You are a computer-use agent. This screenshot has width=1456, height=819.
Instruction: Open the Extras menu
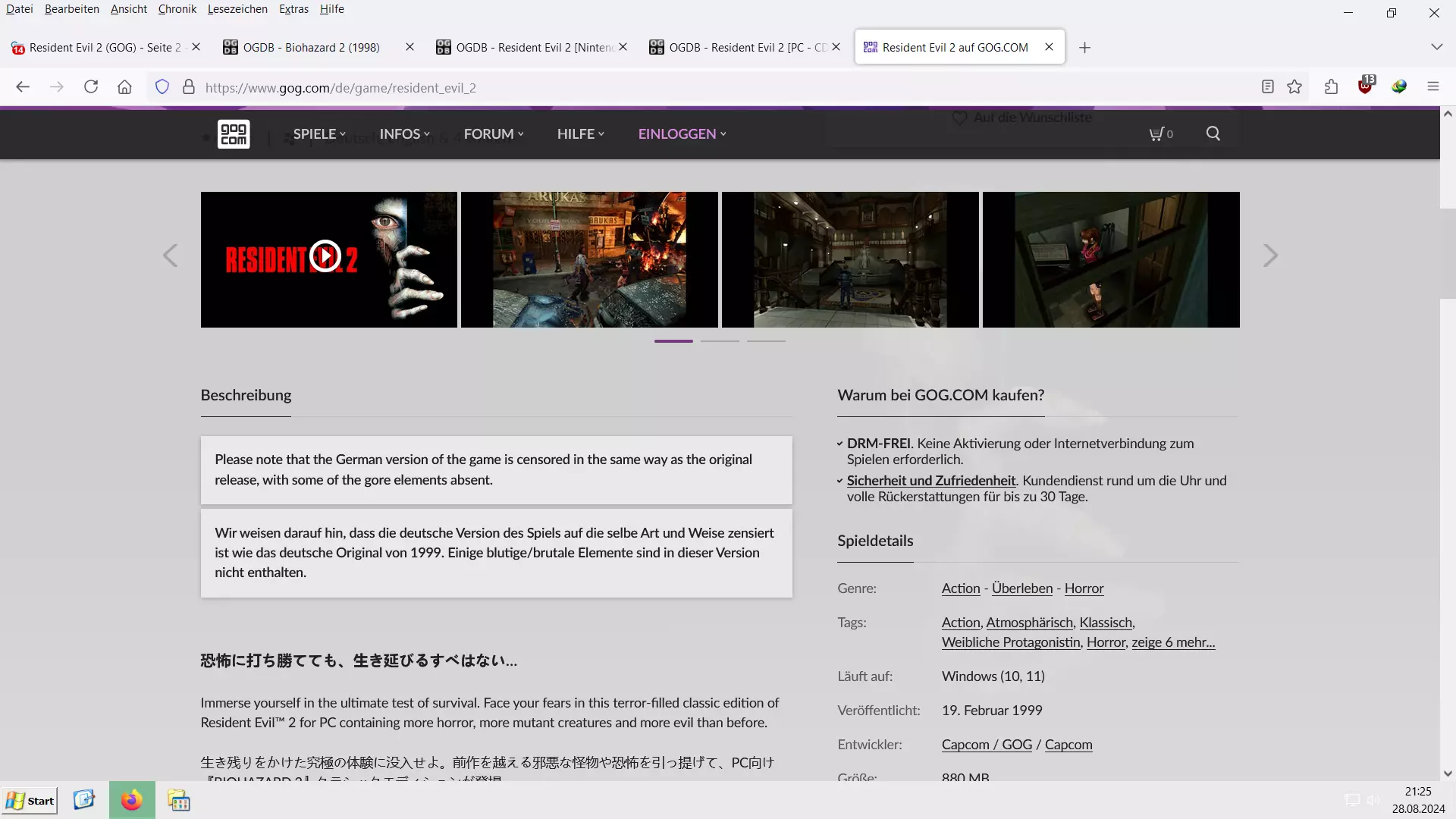(x=293, y=9)
